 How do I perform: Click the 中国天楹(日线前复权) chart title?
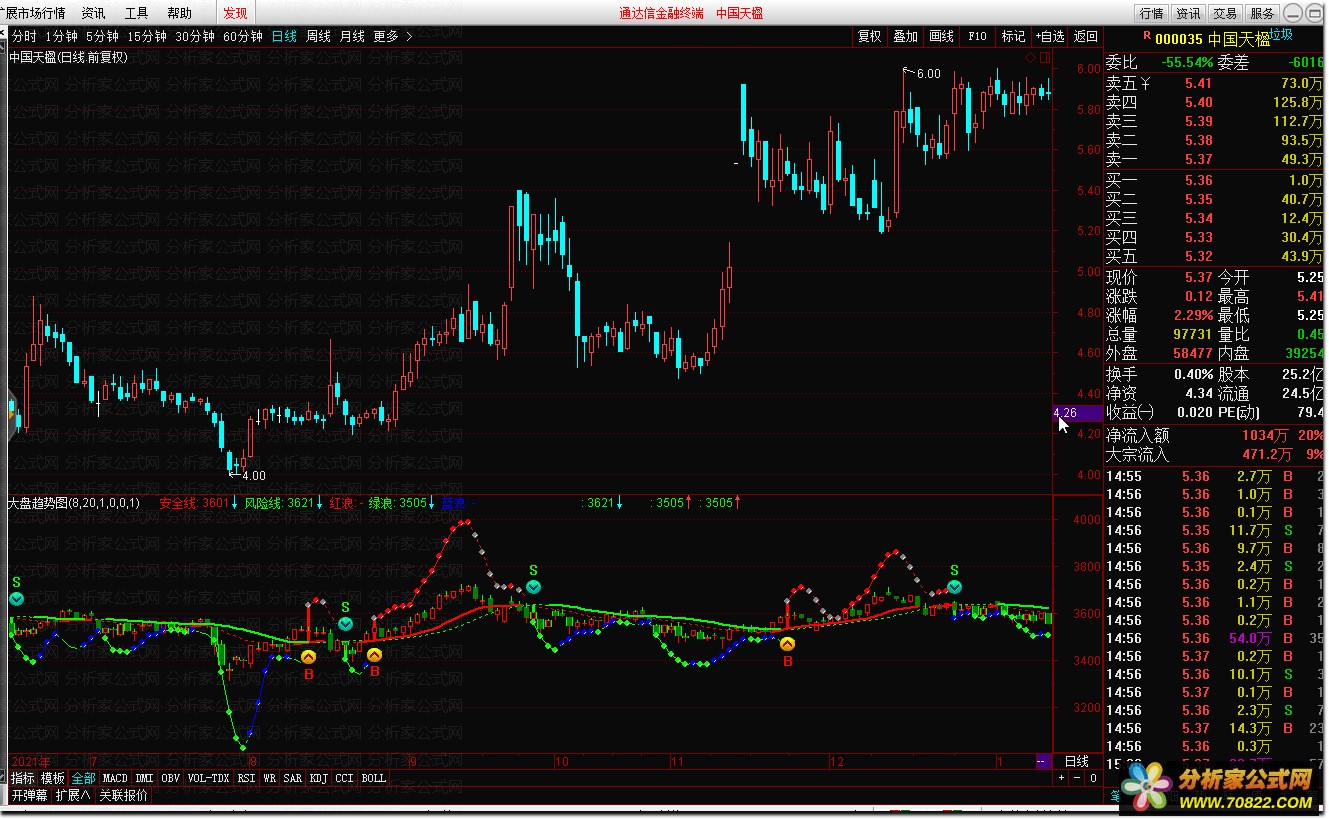[69, 57]
